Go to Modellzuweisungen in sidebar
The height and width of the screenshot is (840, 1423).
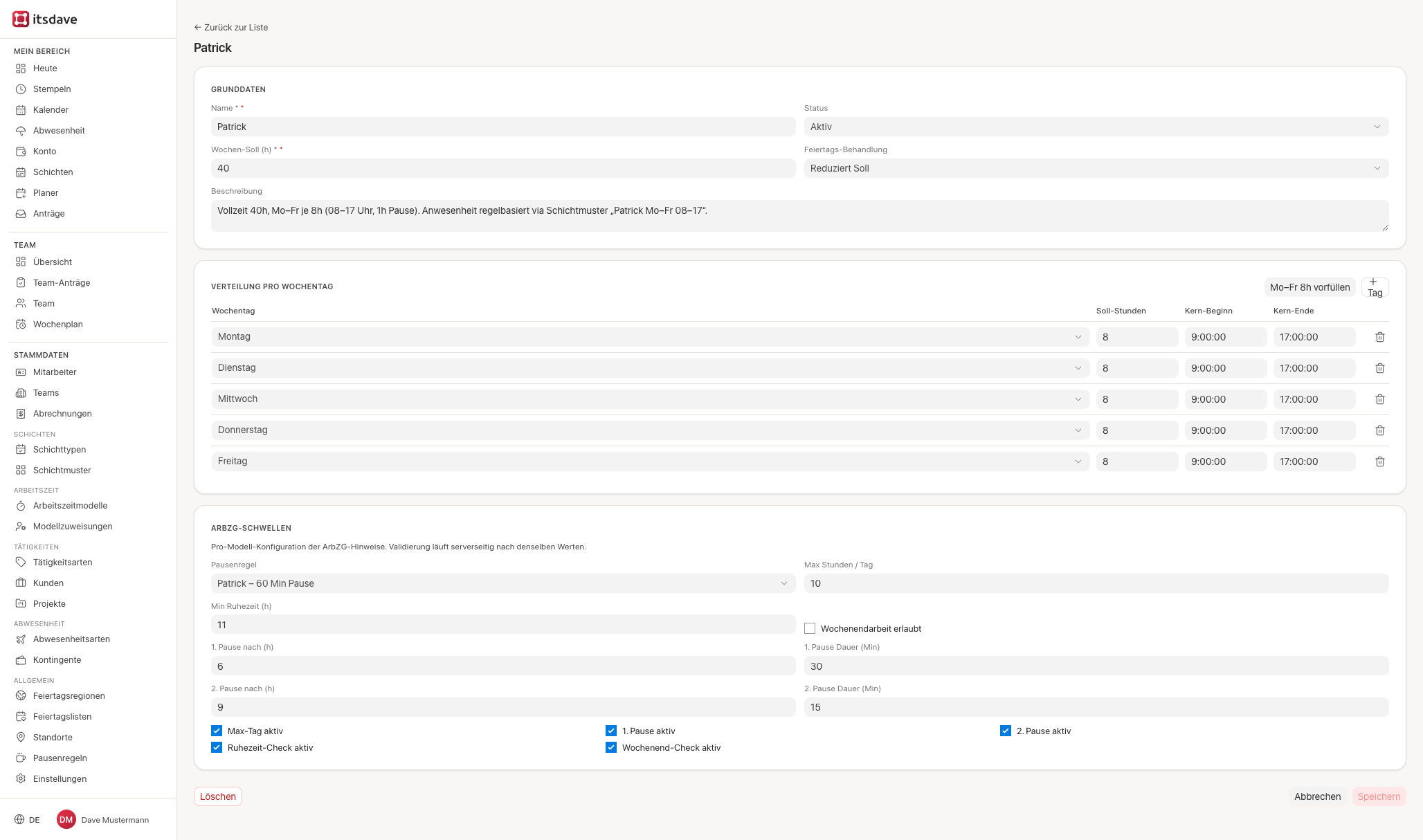(73, 527)
